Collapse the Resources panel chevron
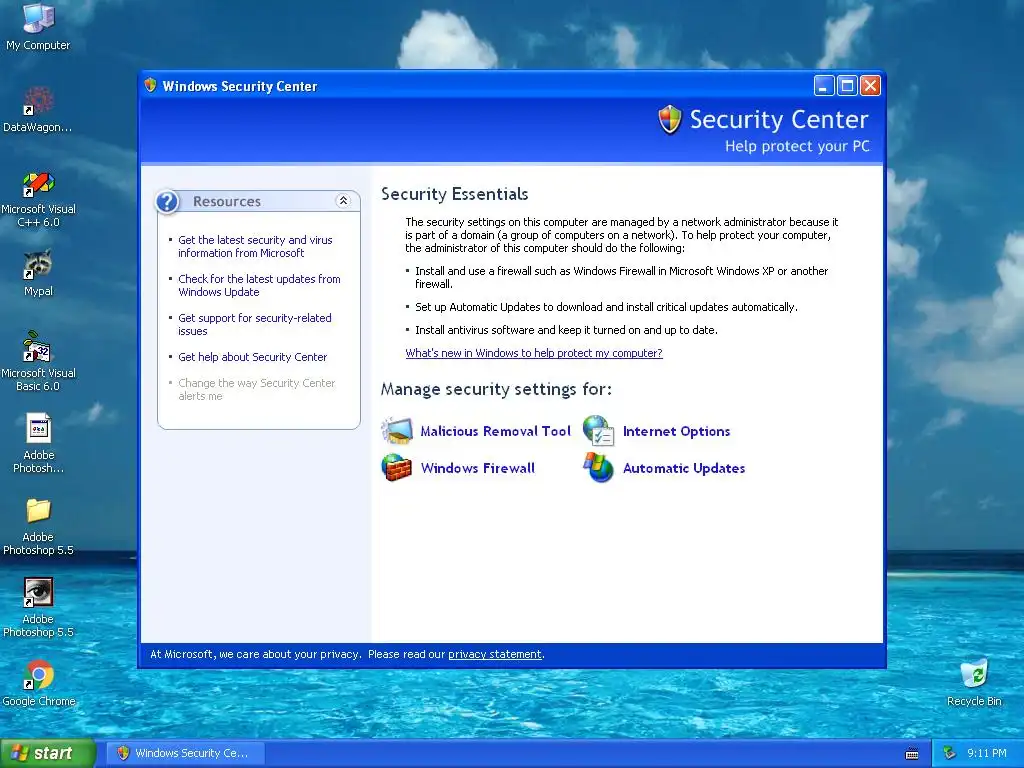The image size is (1024, 768). (x=343, y=201)
